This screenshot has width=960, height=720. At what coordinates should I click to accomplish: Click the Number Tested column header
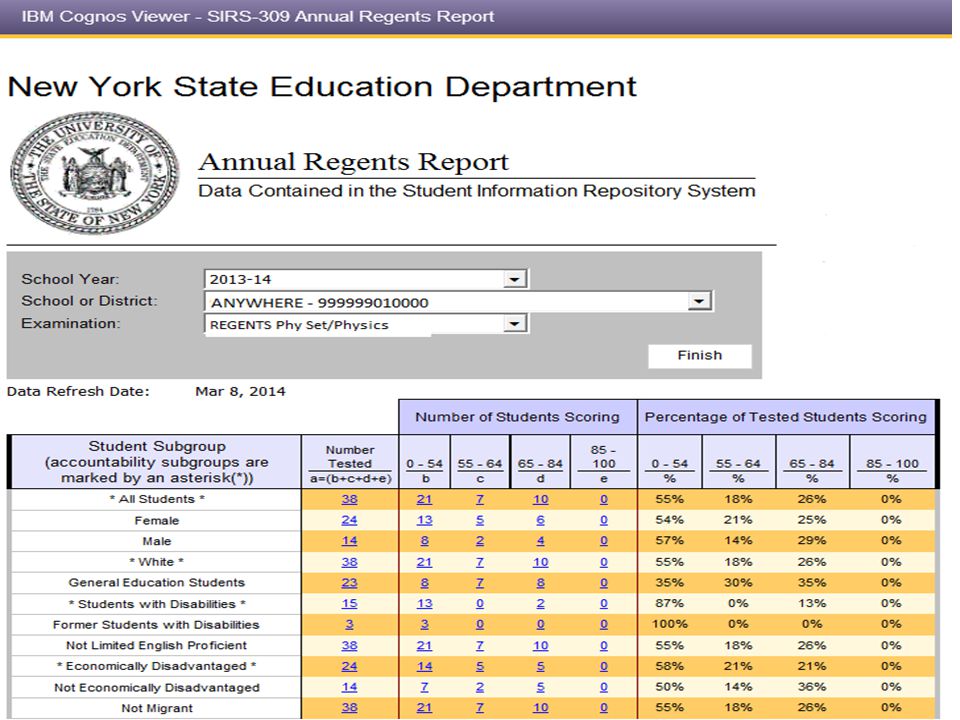350,463
